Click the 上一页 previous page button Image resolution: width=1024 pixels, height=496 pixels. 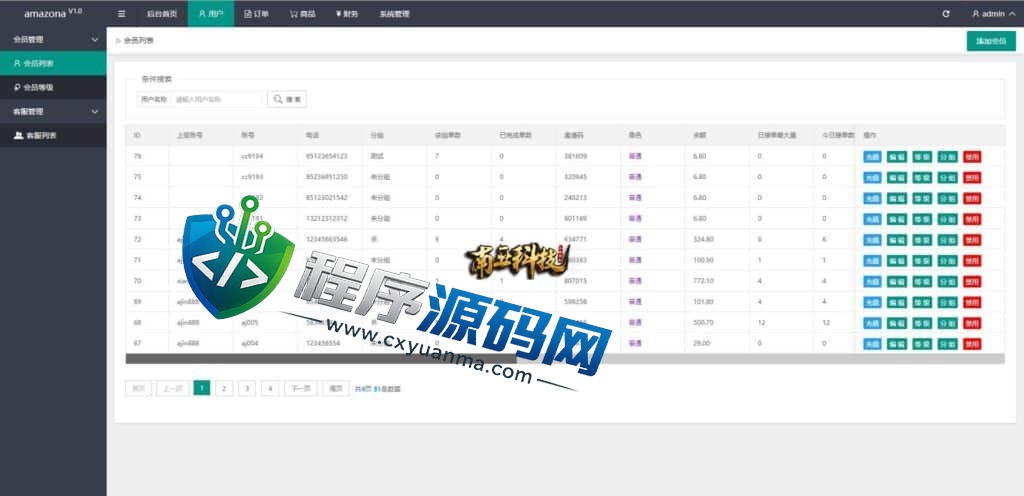point(172,388)
